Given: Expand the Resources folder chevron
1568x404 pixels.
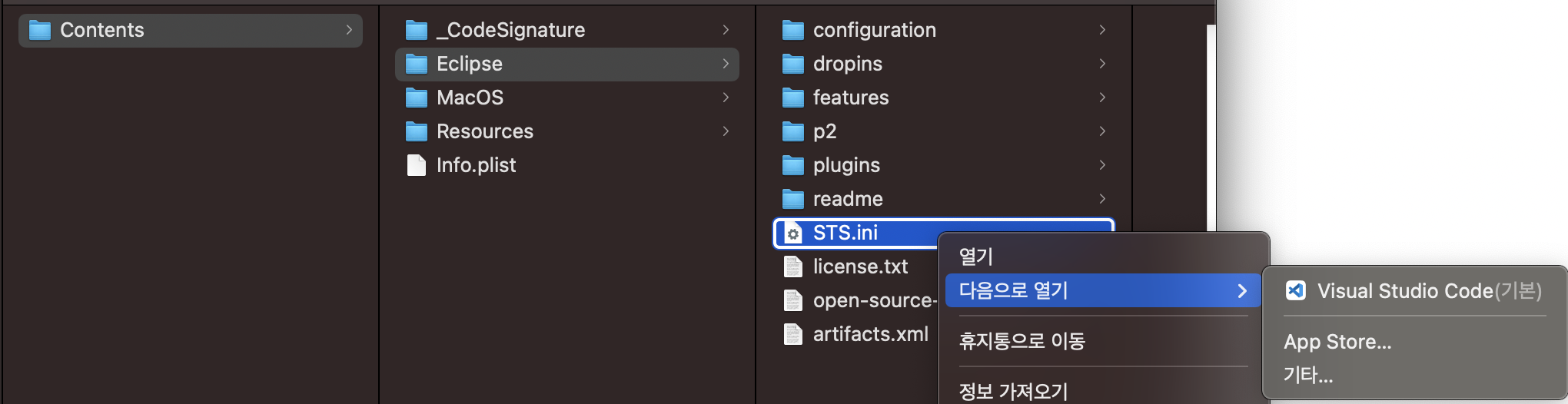Looking at the screenshot, I should (x=726, y=131).
